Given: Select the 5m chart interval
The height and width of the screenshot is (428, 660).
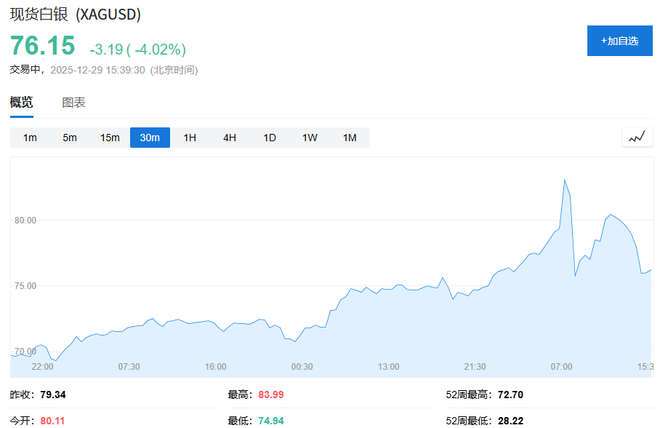Looking at the screenshot, I should click(x=70, y=138).
